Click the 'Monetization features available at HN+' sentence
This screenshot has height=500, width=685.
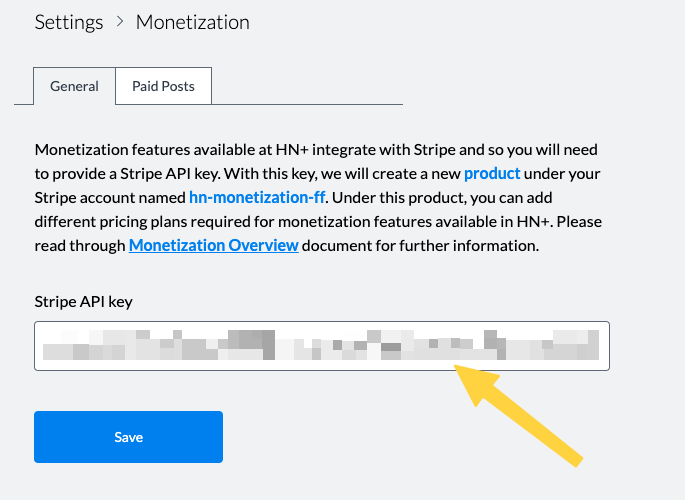[172, 150]
